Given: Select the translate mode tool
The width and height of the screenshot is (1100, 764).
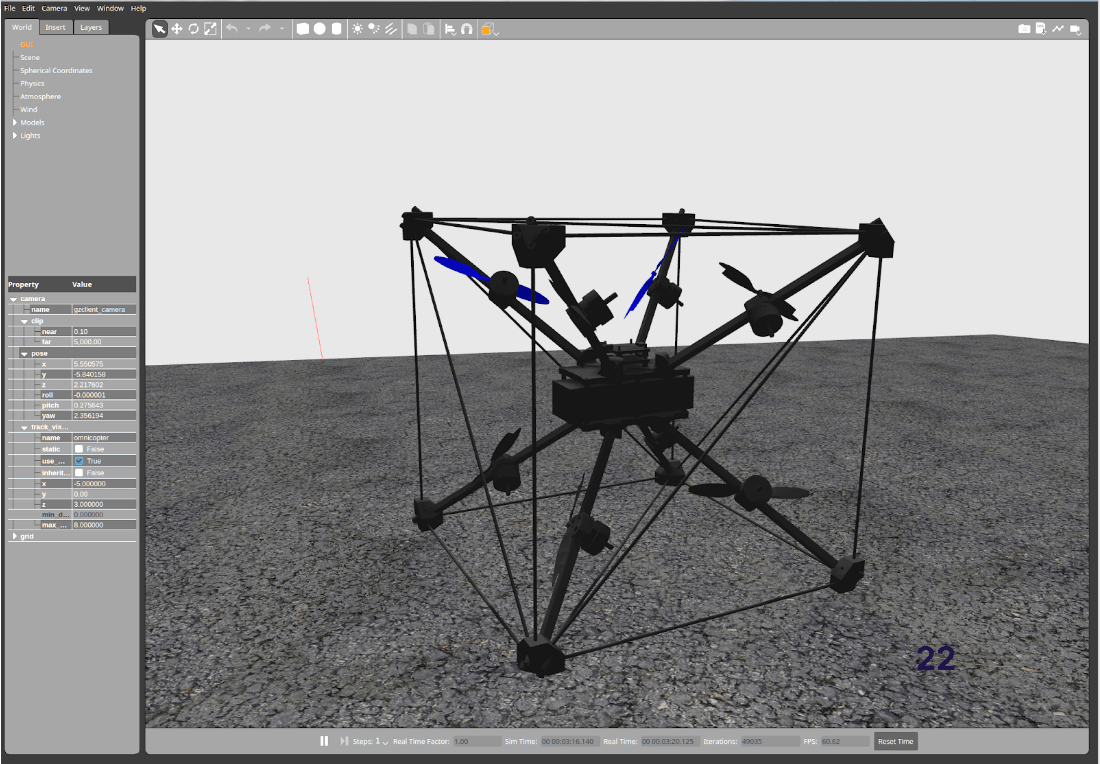Looking at the screenshot, I should pos(176,29).
